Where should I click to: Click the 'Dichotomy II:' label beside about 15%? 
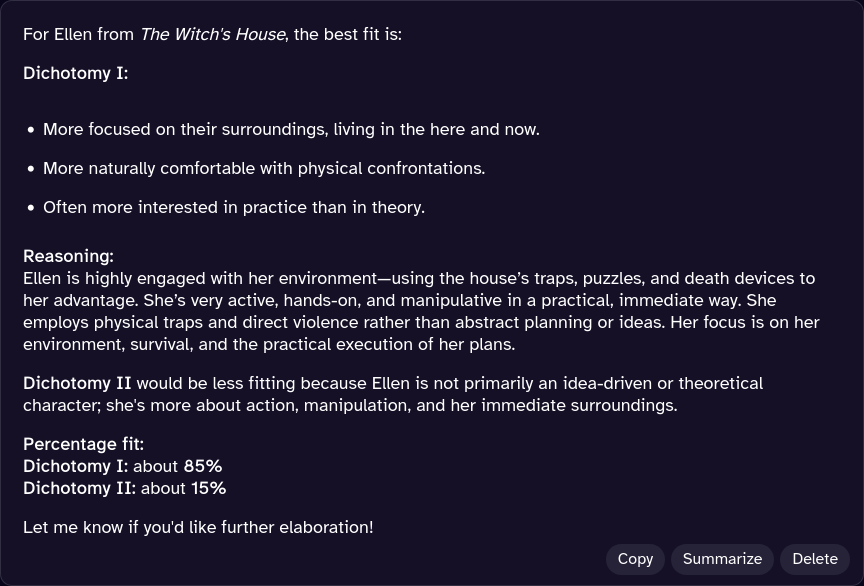point(80,488)
